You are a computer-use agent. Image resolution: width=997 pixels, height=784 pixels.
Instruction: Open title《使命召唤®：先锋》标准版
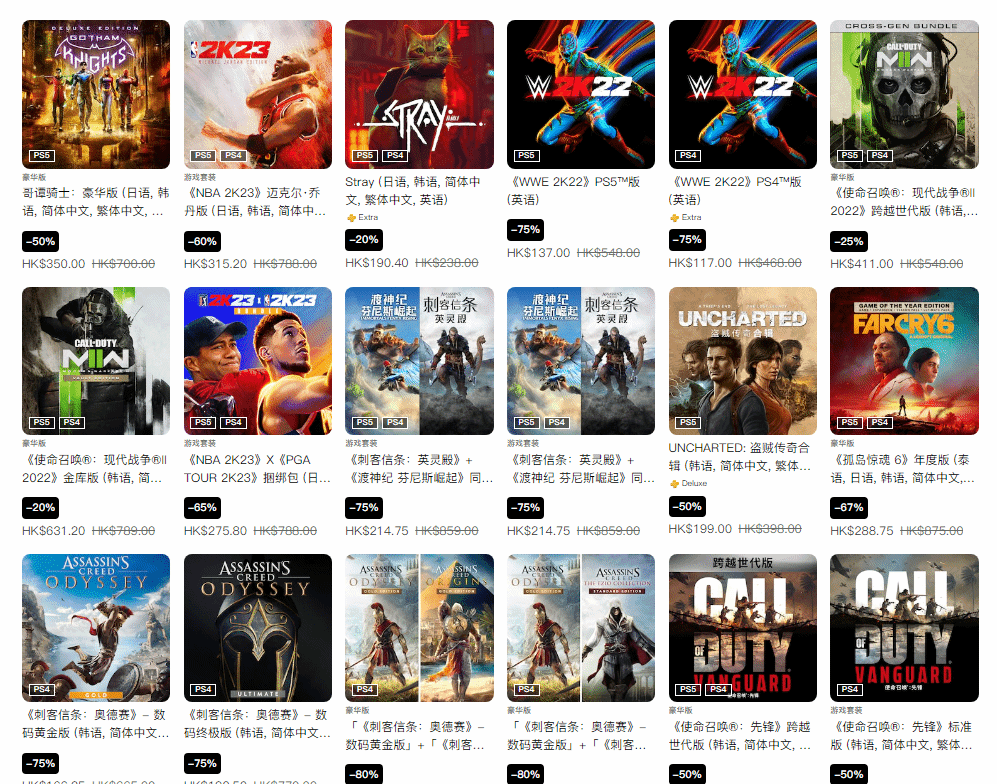pos(903,736)
